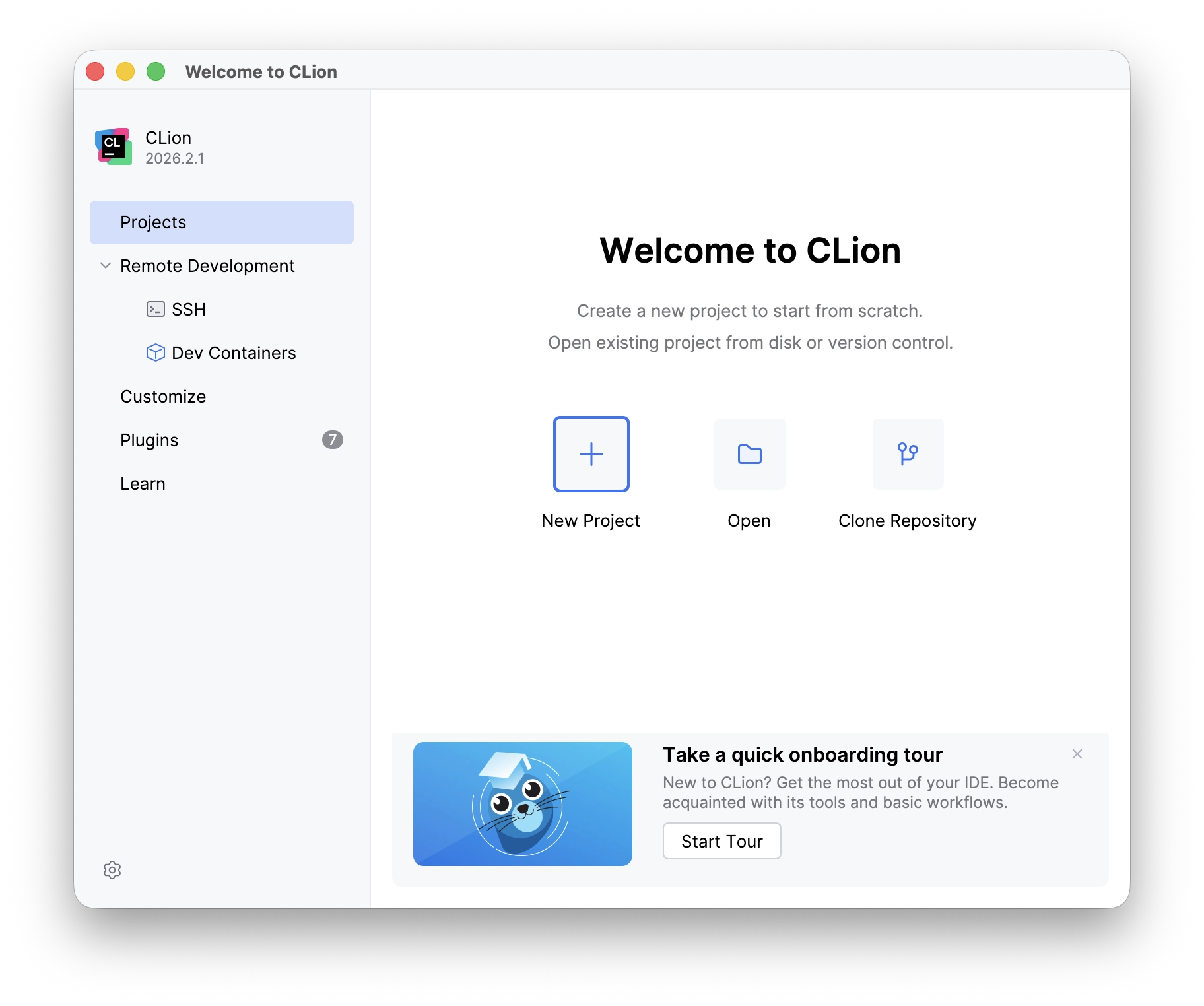
Task: Click the Clone Repository branch icon
Action: coord(908,454)
